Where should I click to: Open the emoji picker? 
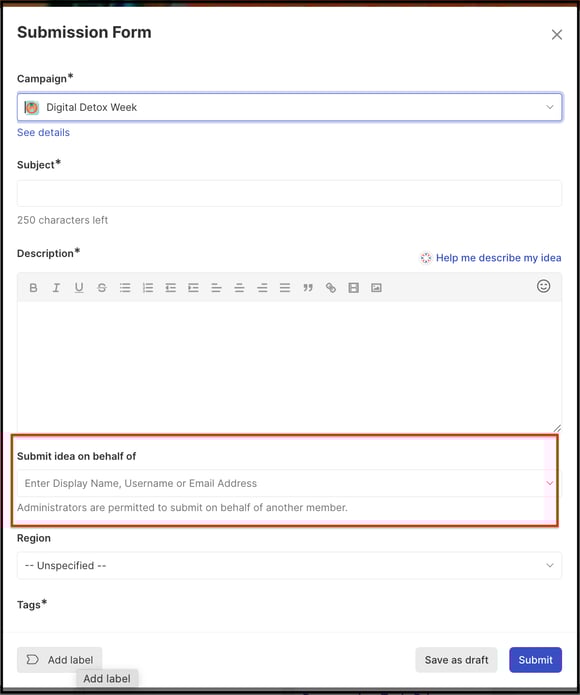[544, 286]
